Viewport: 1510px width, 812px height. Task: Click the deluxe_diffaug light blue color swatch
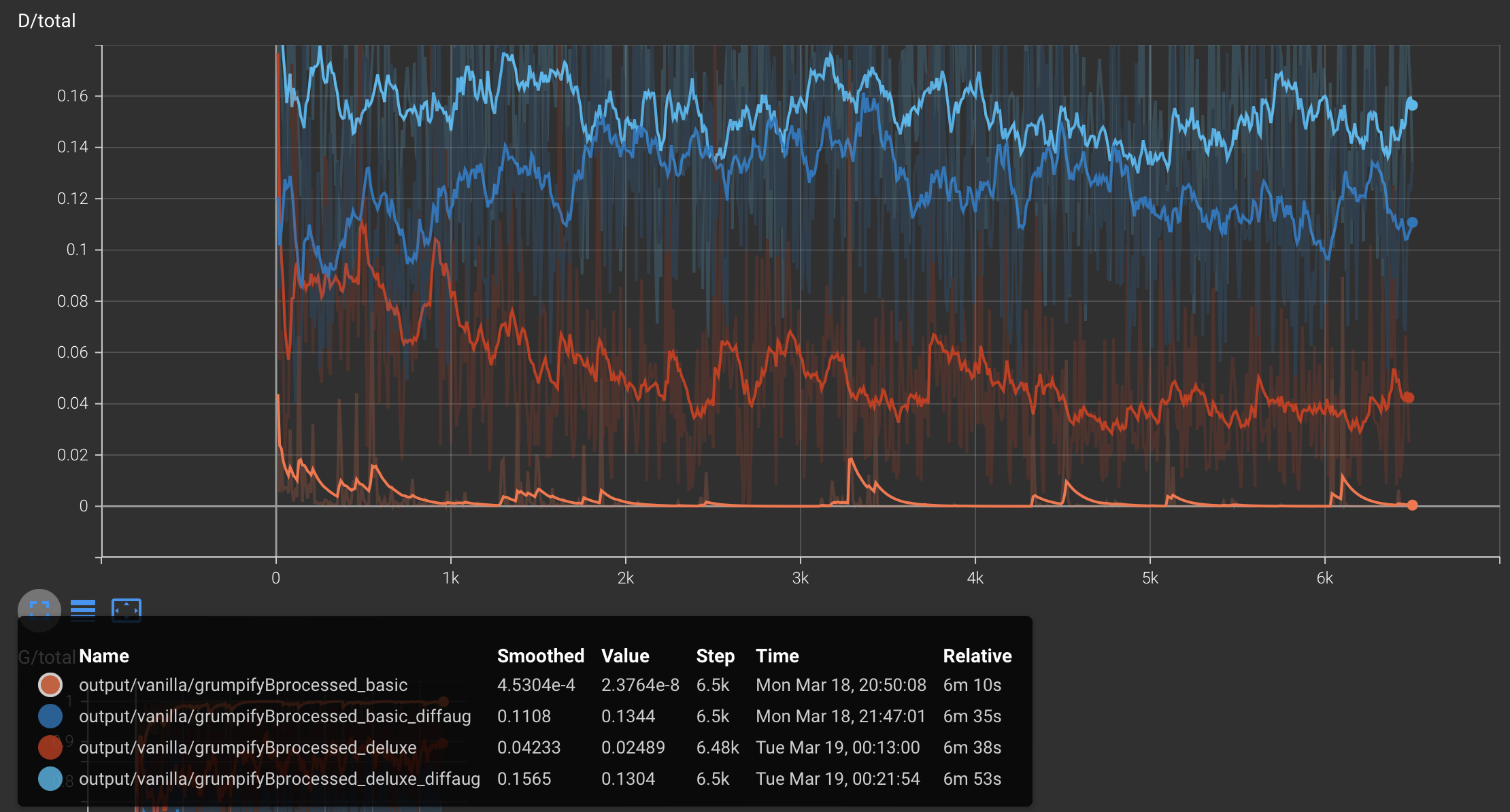(50, 779)
